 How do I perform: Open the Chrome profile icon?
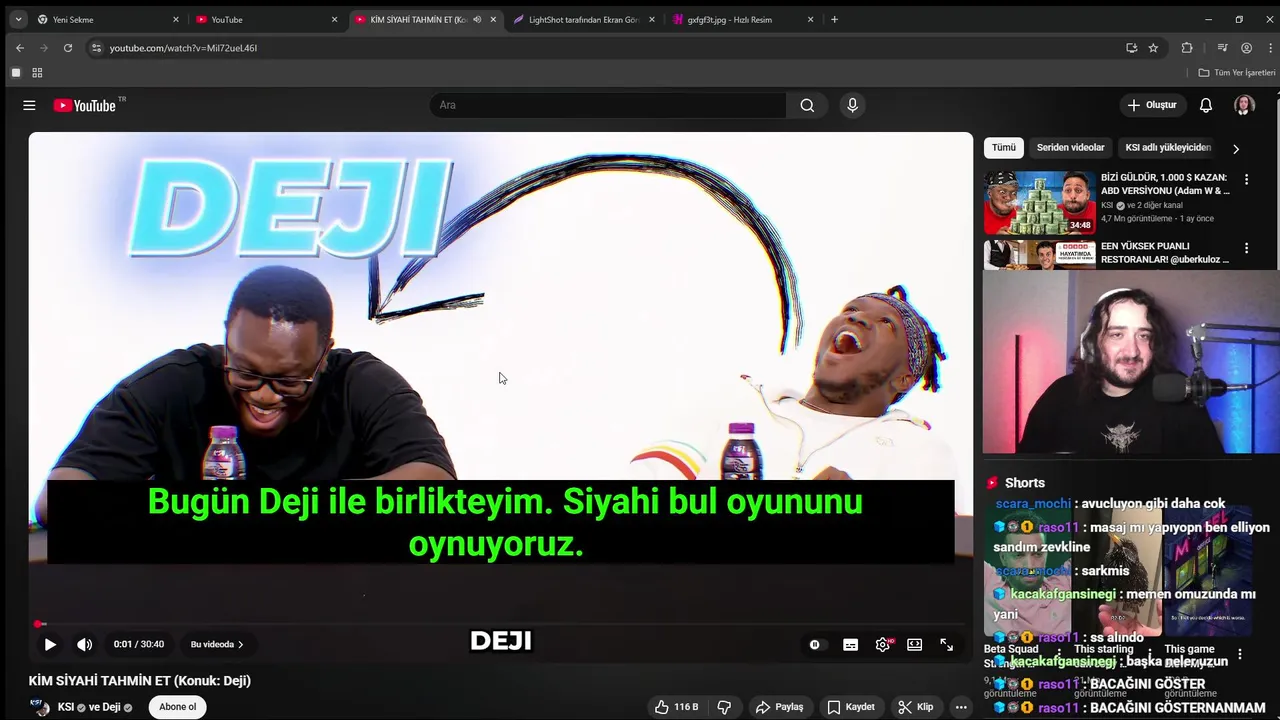click(x=1246, y=48)
